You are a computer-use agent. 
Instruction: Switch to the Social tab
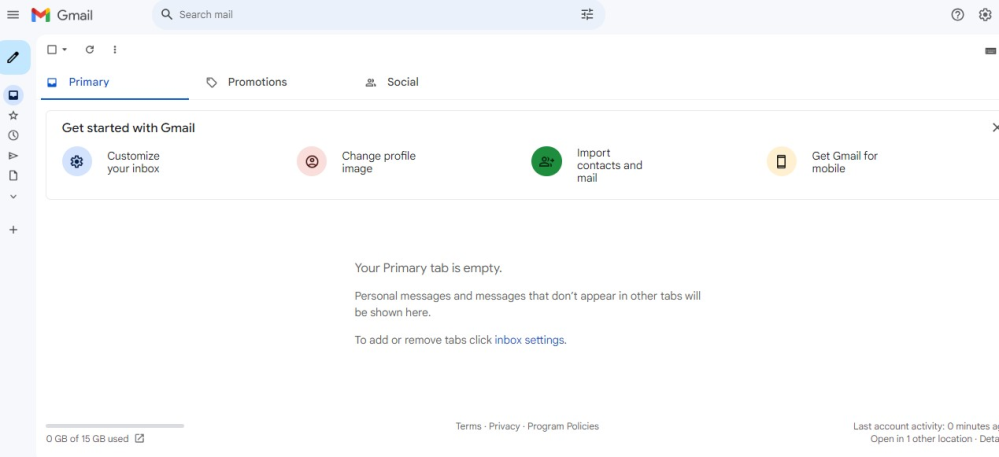[x=402, y=82]
